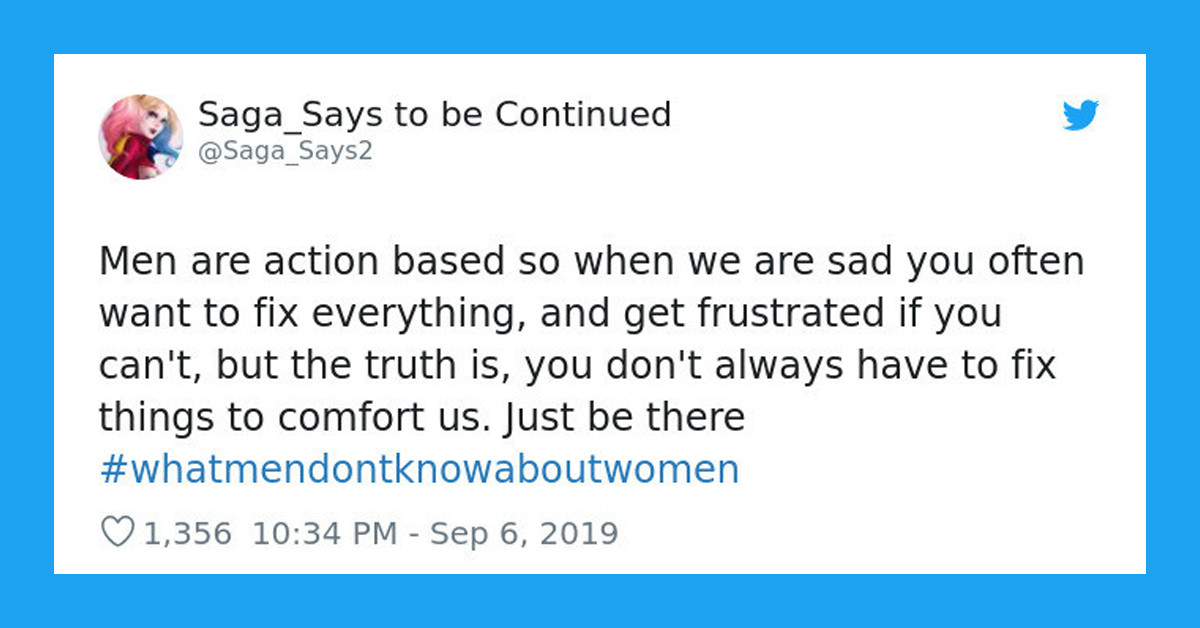Click the hashtag link below the tweet text
This screenshot has width=1200, height=628.
point(420,468)
